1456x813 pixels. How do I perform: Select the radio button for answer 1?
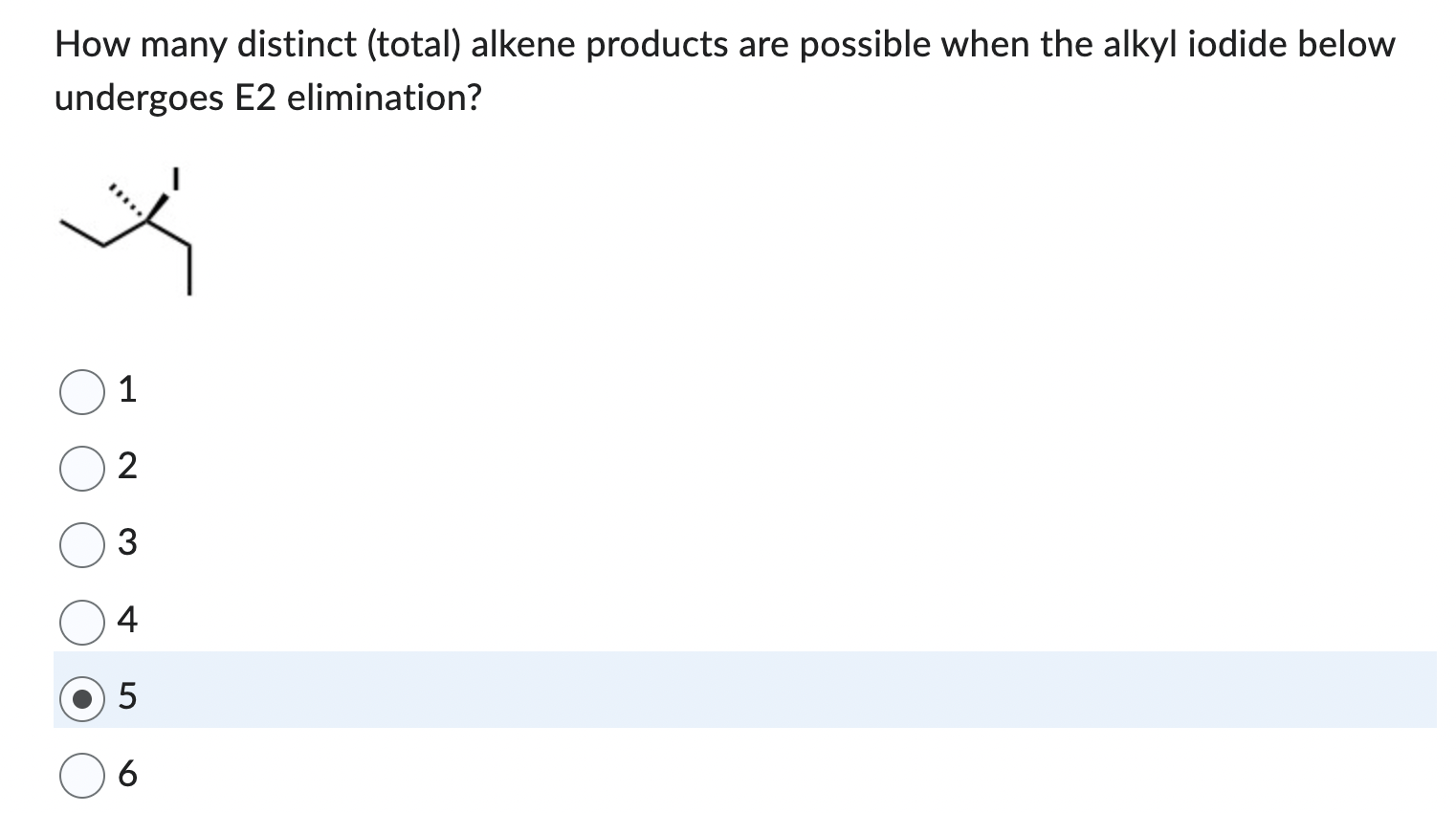[x=82, y=390]
